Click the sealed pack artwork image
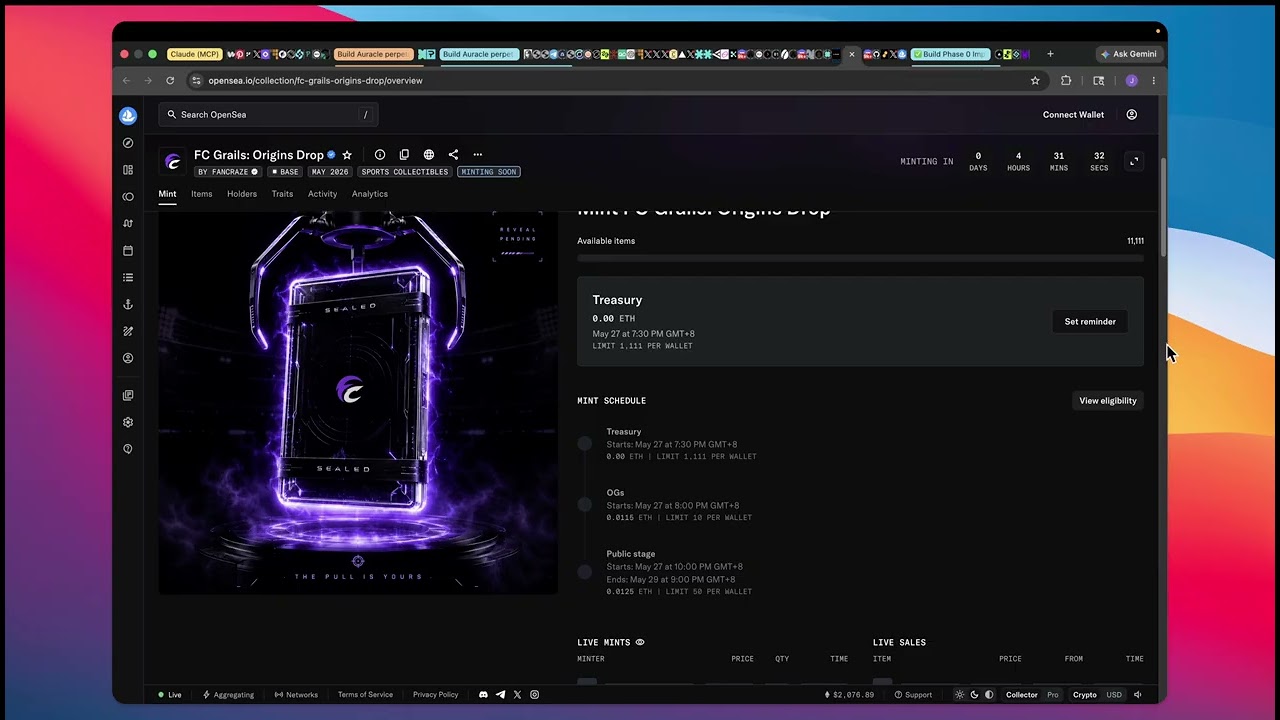The height and width of the screenshot is (720, 1280). (x=358, y=402)
